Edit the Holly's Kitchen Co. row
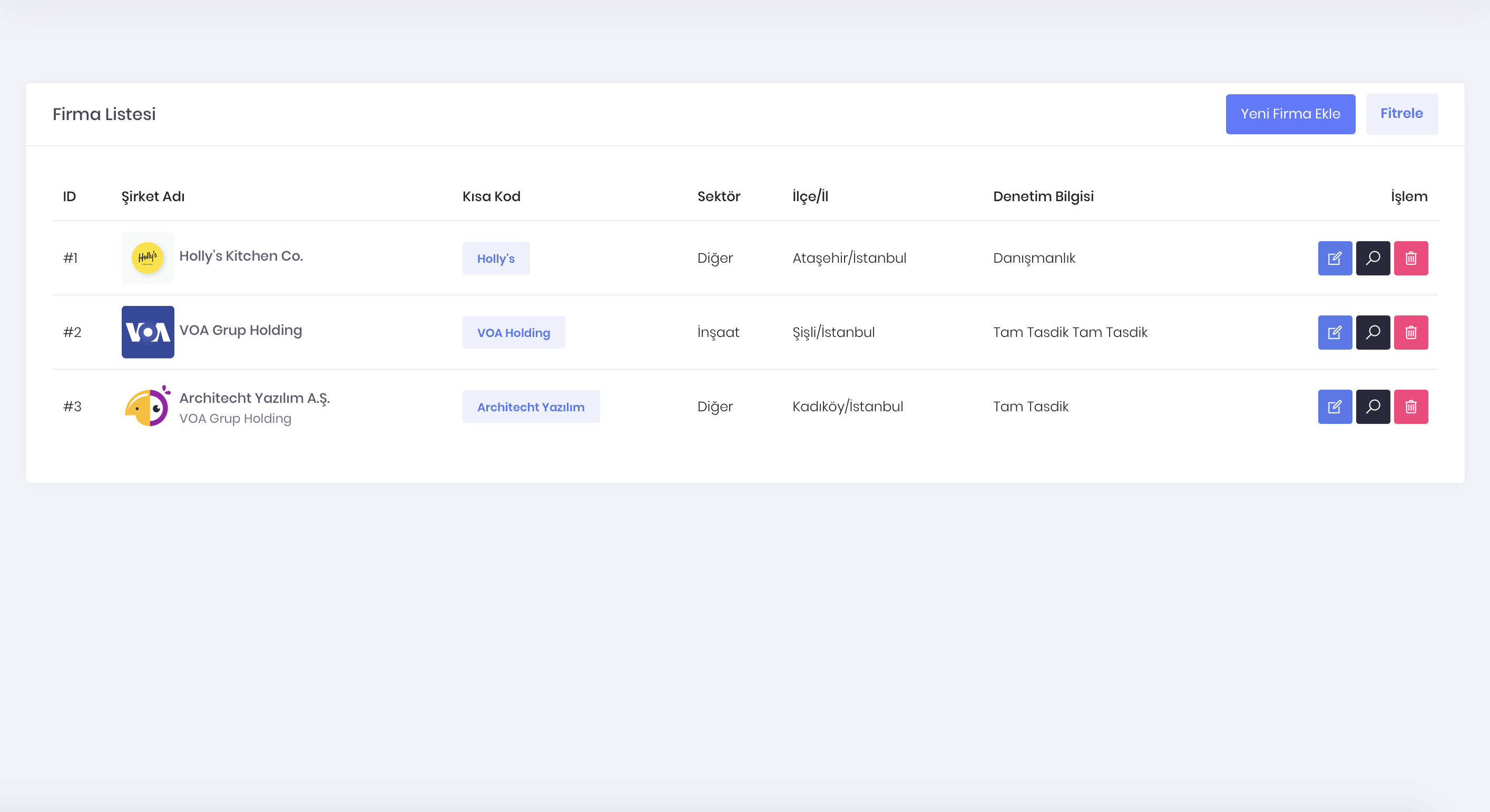 [1335, 258]
